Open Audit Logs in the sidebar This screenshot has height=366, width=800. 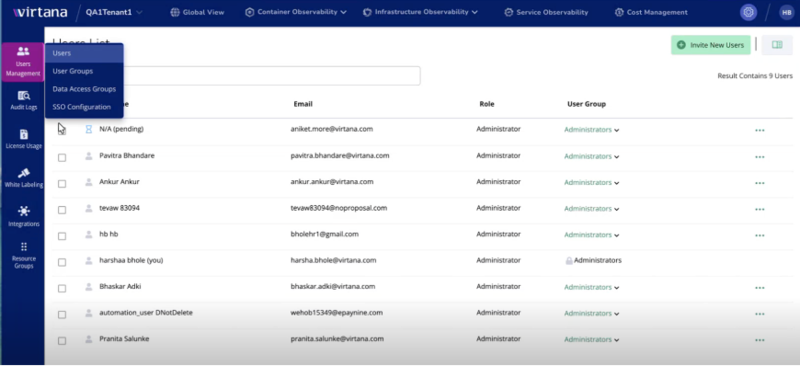(x=23, y=101)
